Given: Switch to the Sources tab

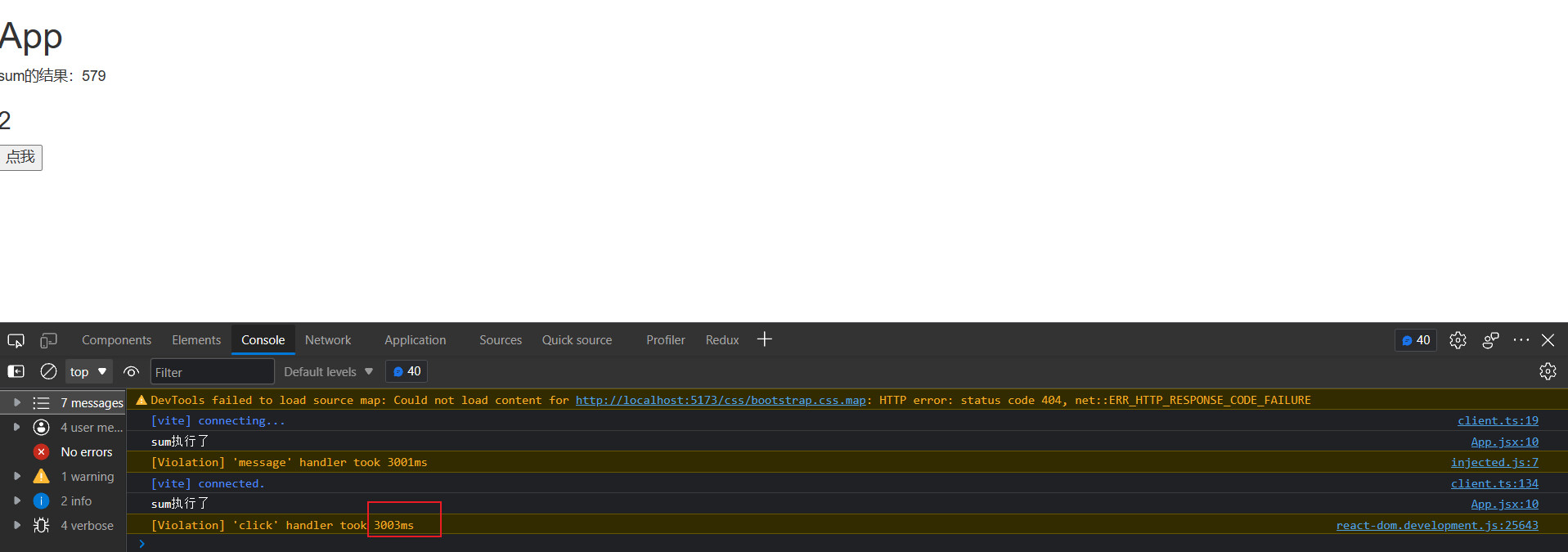Looking at the screenshot, I should click(500, 340).
